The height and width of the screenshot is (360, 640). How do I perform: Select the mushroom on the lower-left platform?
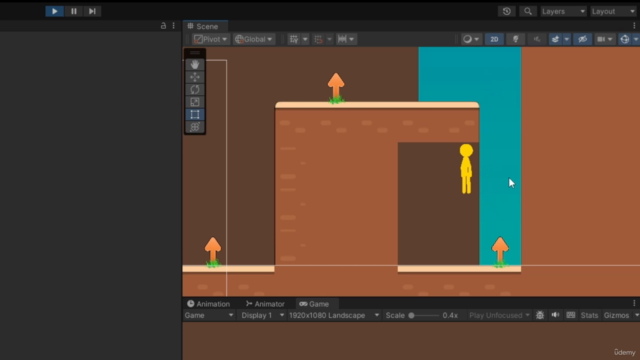213,252
